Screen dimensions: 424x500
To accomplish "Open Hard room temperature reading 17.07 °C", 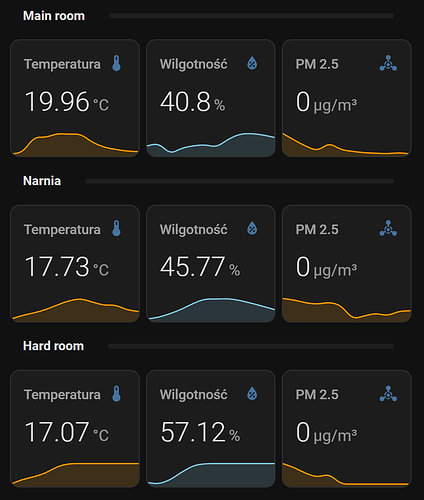I will (x=75, y=429).
